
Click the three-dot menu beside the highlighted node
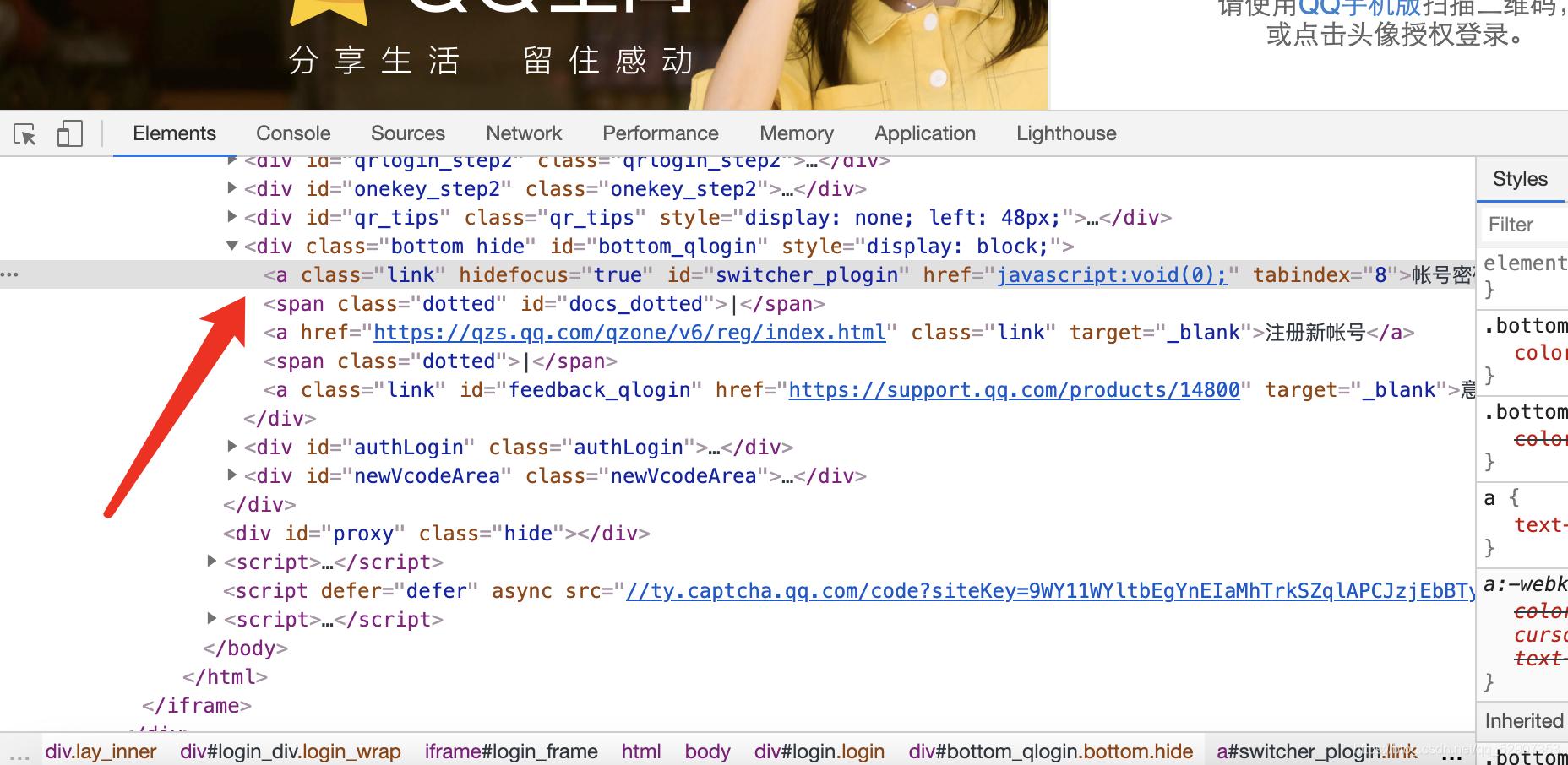(11, 274)
